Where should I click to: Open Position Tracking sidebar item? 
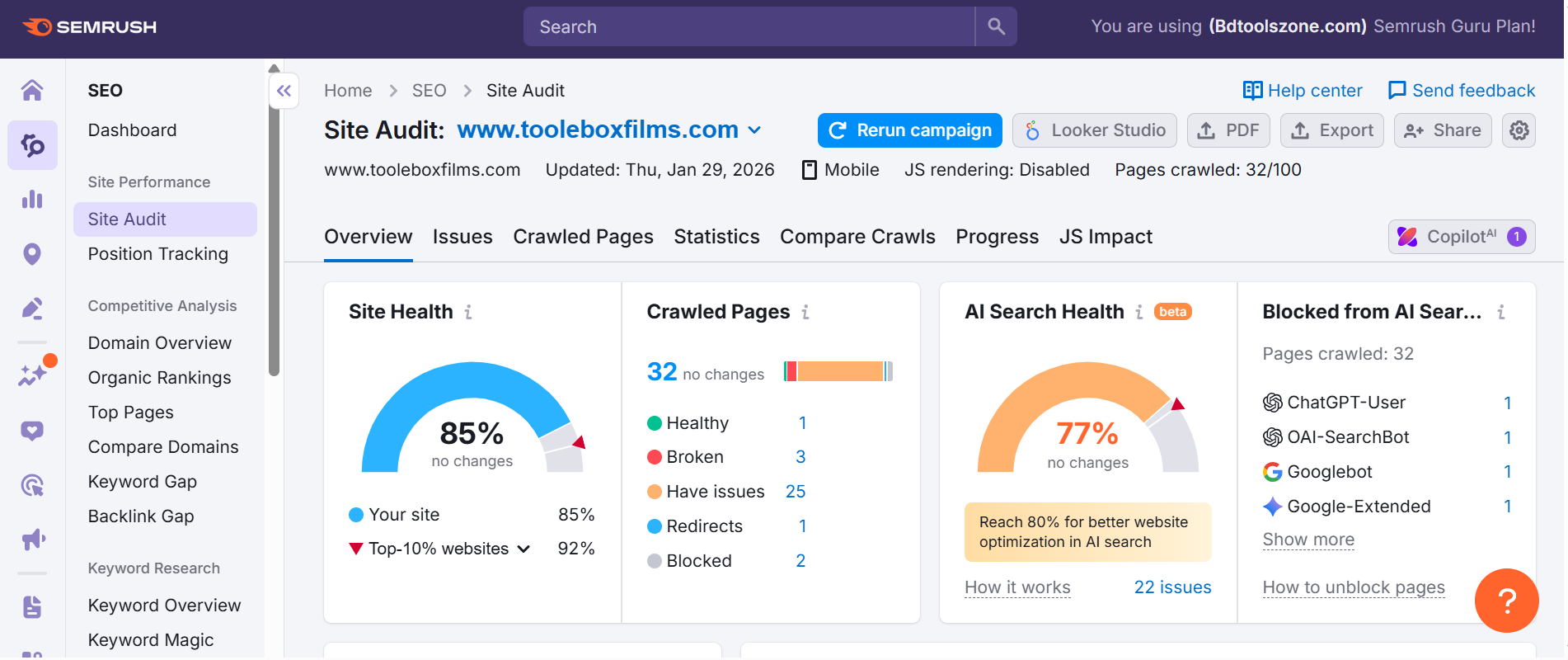pos(158,254)
